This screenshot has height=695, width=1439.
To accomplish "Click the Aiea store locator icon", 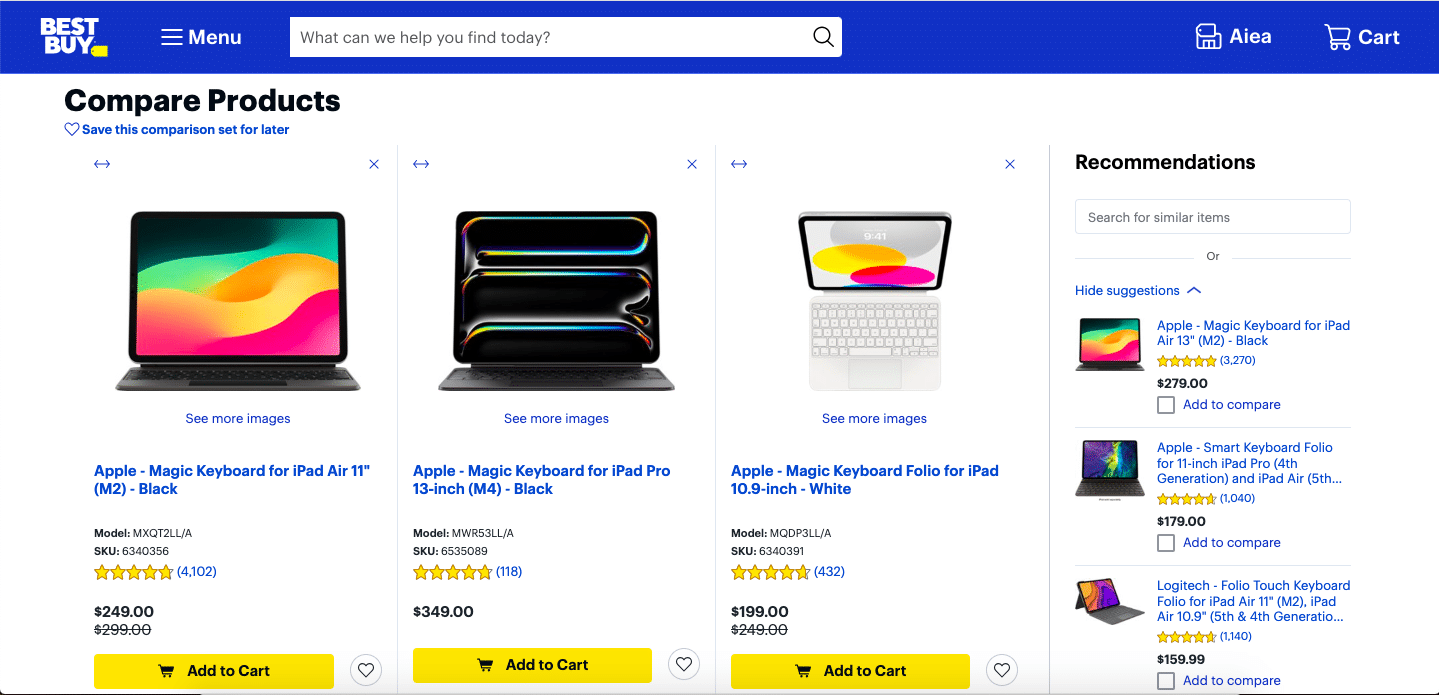I will tap(1208, 37).
